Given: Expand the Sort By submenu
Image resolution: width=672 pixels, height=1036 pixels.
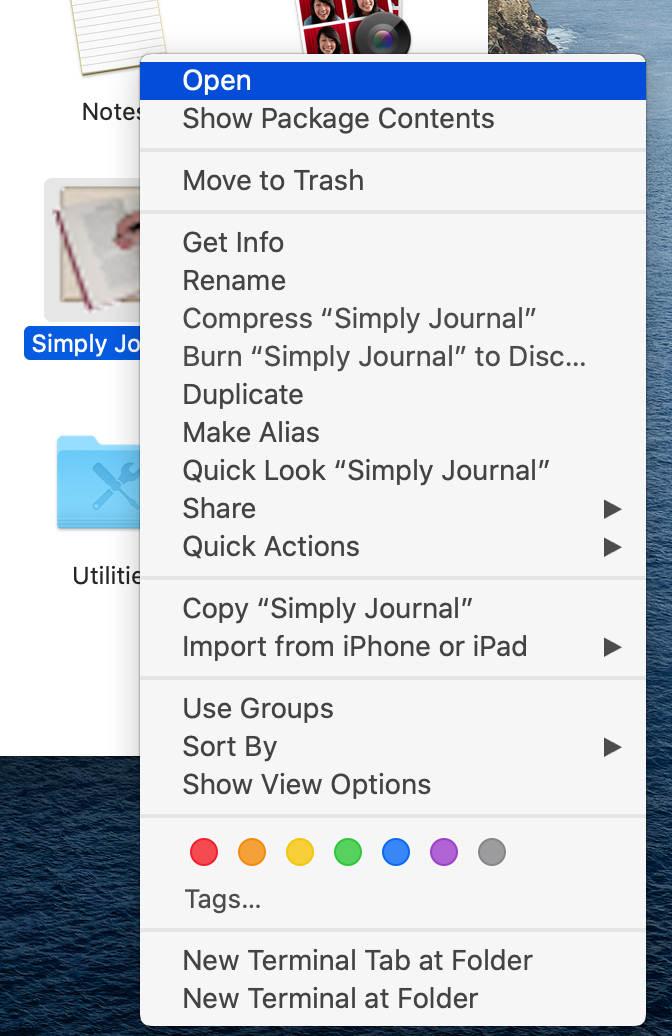Looking at the screenshot, I should click(x=400, y=747).
